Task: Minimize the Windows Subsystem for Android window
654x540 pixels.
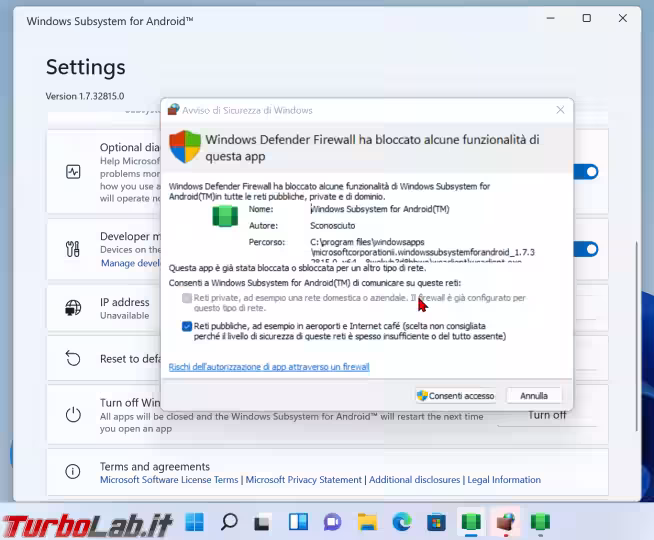Action: [551, 18]
